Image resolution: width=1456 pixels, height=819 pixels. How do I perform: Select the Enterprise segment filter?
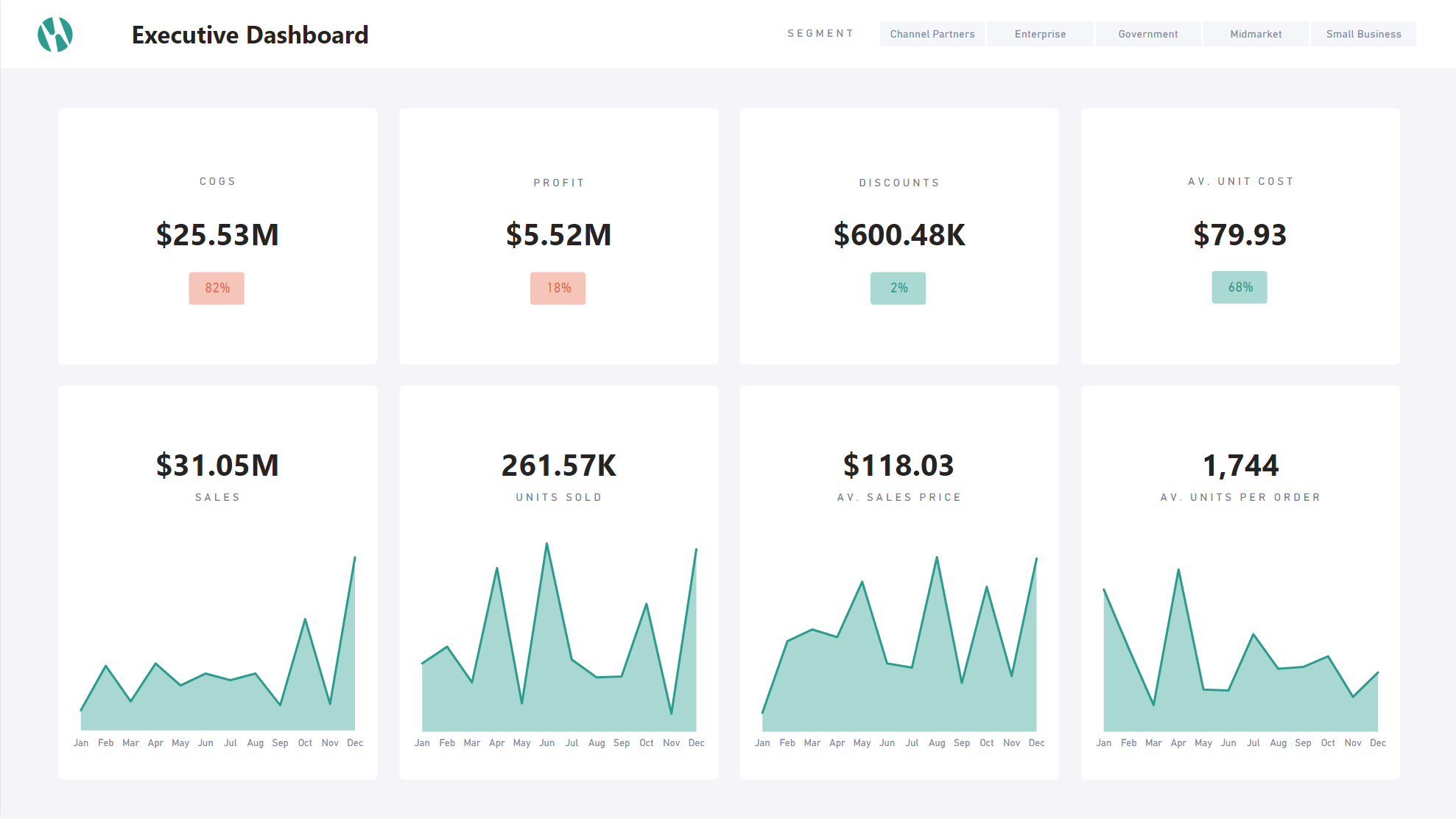(x=1040, y=34)
